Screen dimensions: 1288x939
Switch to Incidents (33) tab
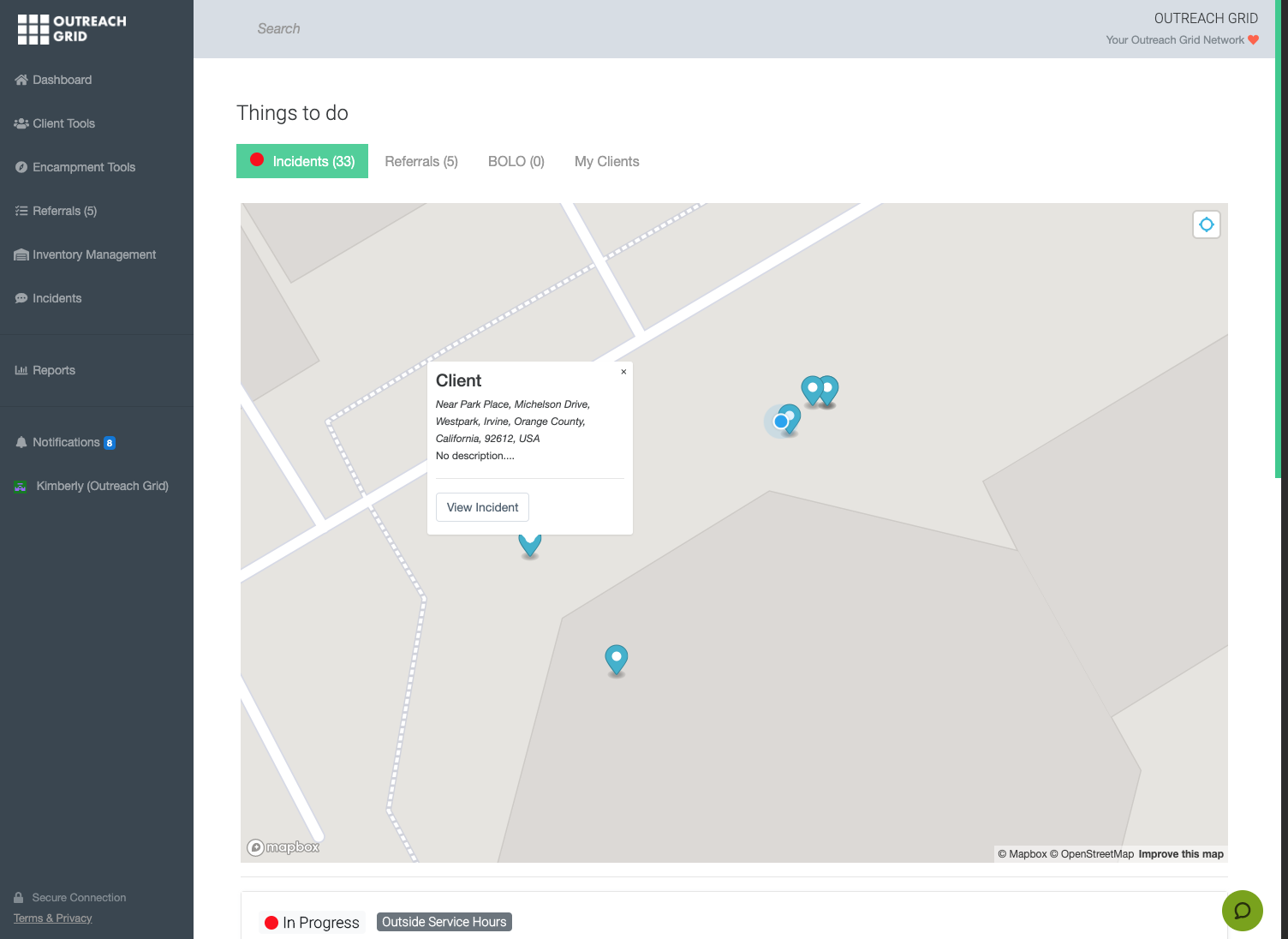(x=302, y=161)
